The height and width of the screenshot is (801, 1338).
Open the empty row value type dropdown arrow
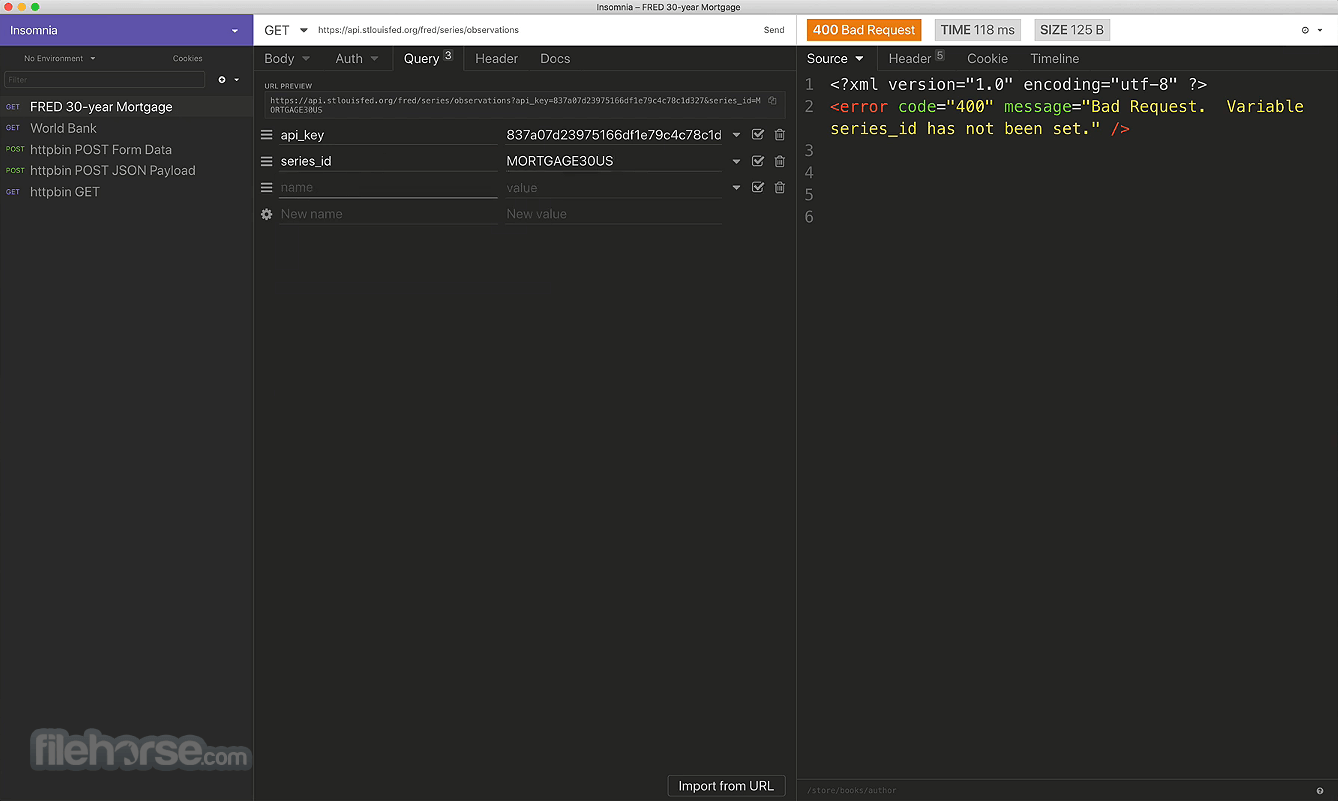click(737, 187)
